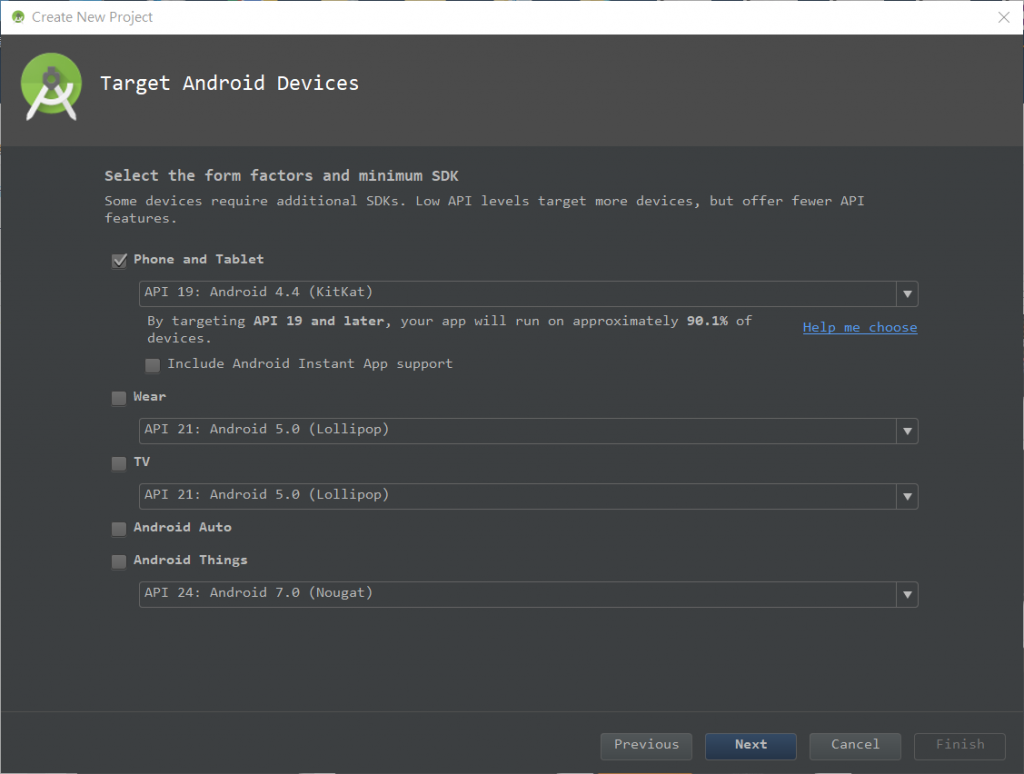Viewport: 1024px width, 774px height.
Task: Go back with the Previous button
Action: click(646, 745)
